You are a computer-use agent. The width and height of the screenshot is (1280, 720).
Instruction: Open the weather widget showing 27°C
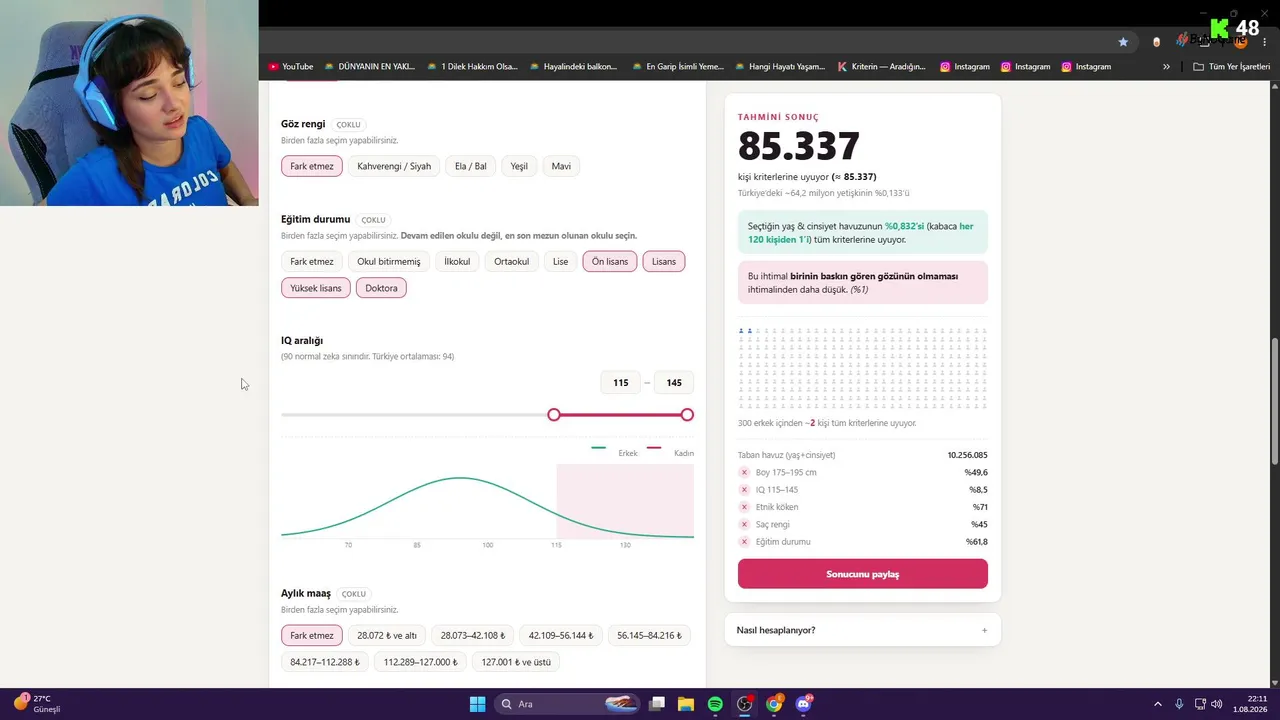click(36, 704)
